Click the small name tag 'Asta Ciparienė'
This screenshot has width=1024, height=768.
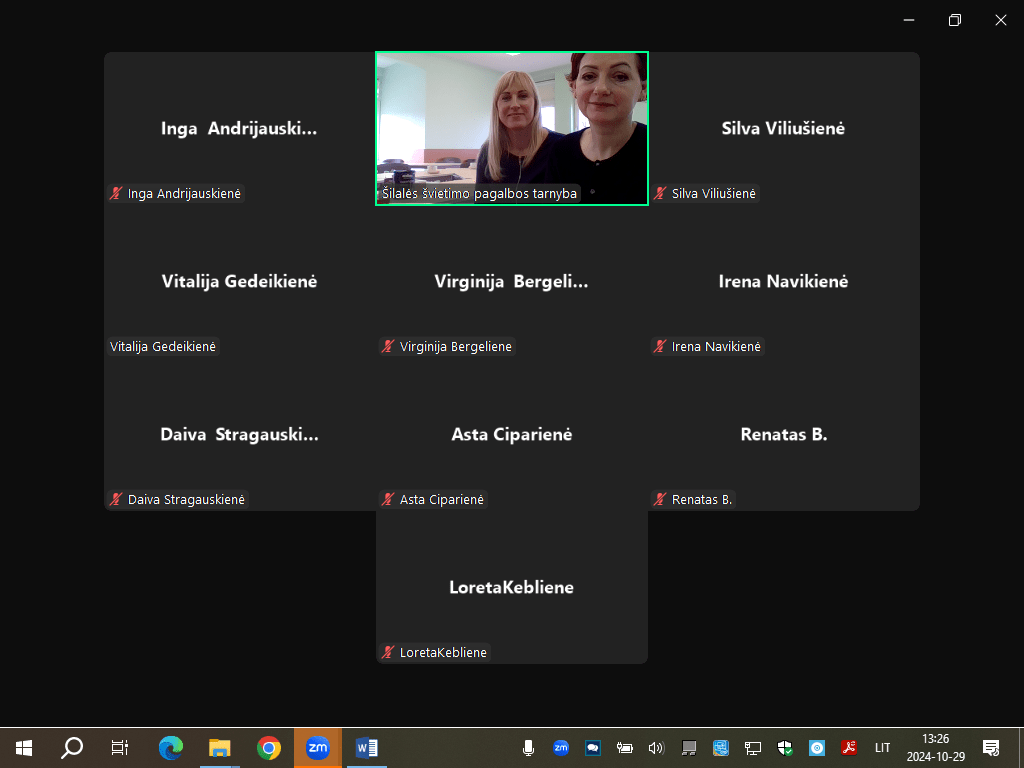click(x=434, y=500)
